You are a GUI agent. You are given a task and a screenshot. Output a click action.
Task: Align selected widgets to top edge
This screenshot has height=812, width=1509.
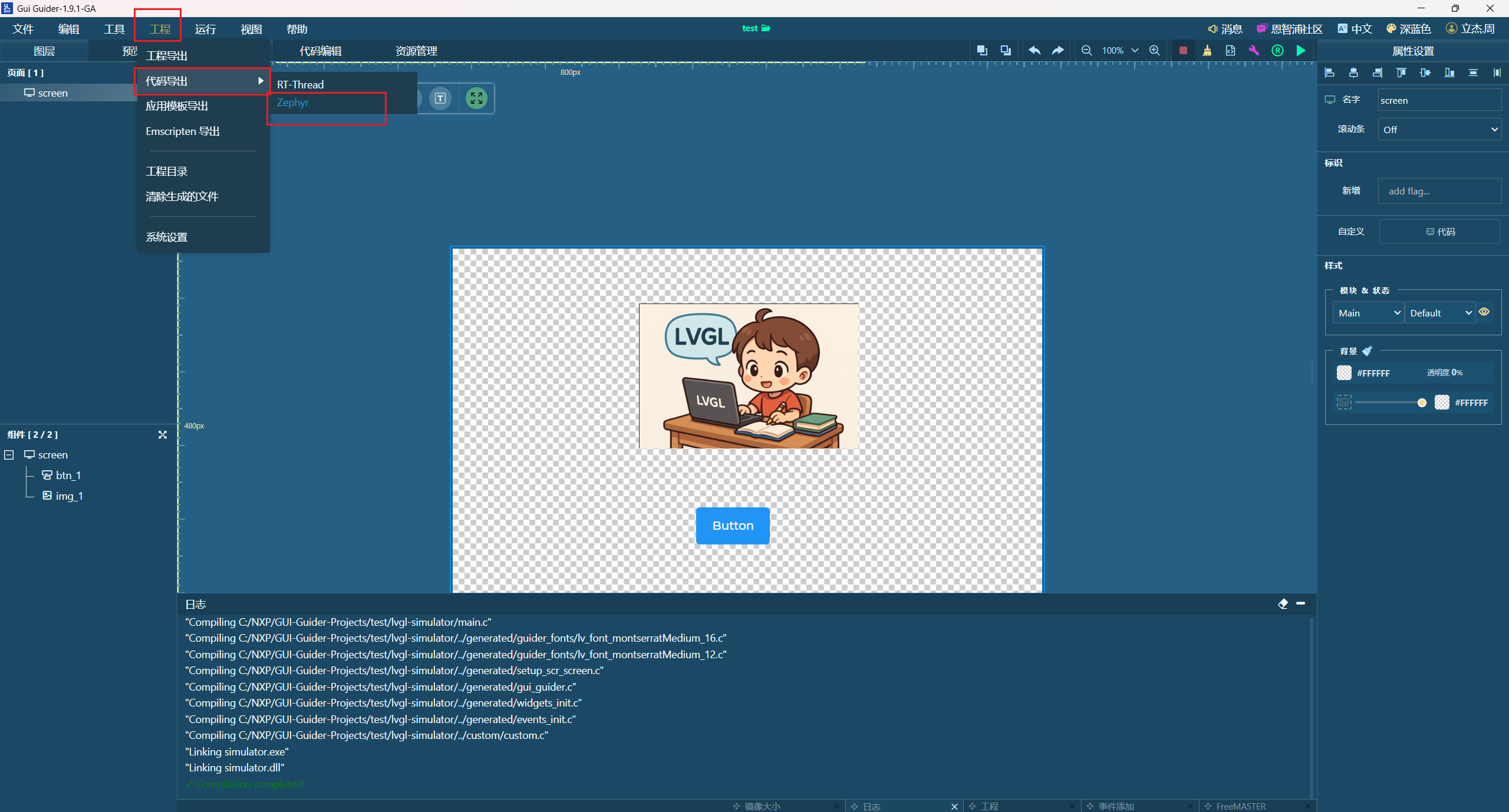point(1401,72)
